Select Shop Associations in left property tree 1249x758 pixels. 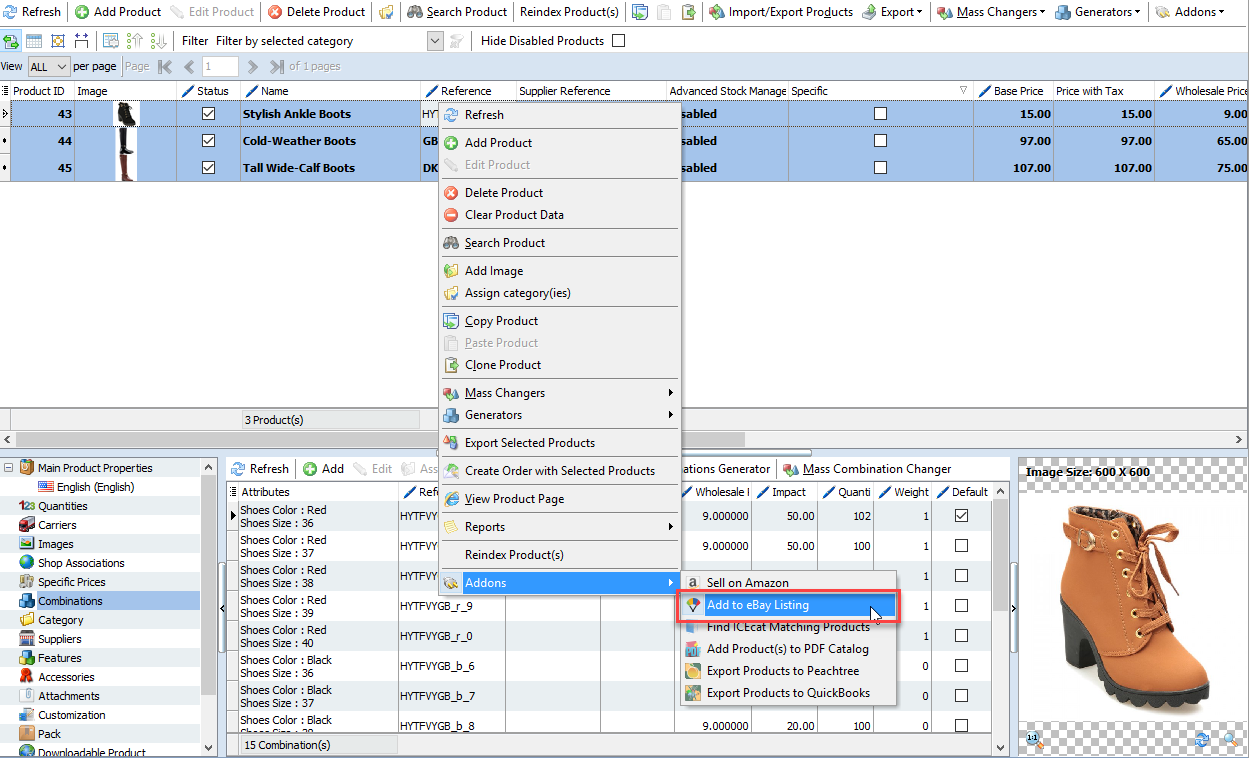(x=81, y=563)
